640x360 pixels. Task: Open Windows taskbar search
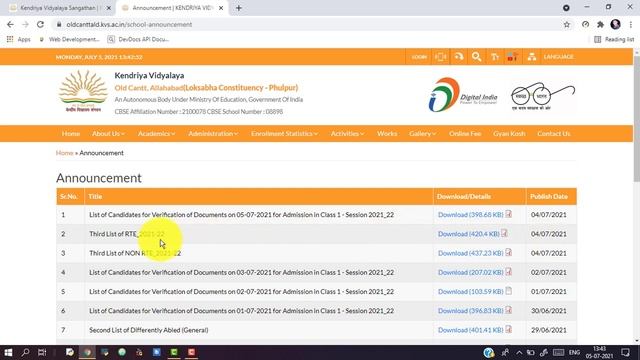(x=25, y=352)
